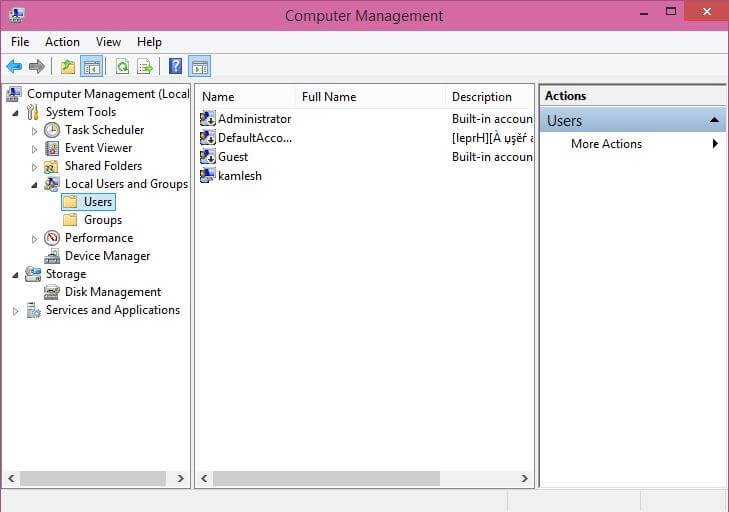
Task: Click the Event Viewer icon
Action: [52, 148]
